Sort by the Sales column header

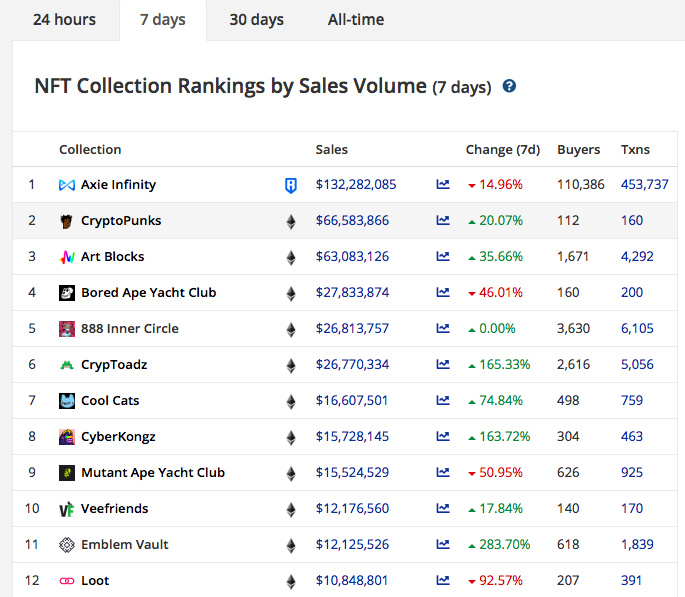coord(331,150)
